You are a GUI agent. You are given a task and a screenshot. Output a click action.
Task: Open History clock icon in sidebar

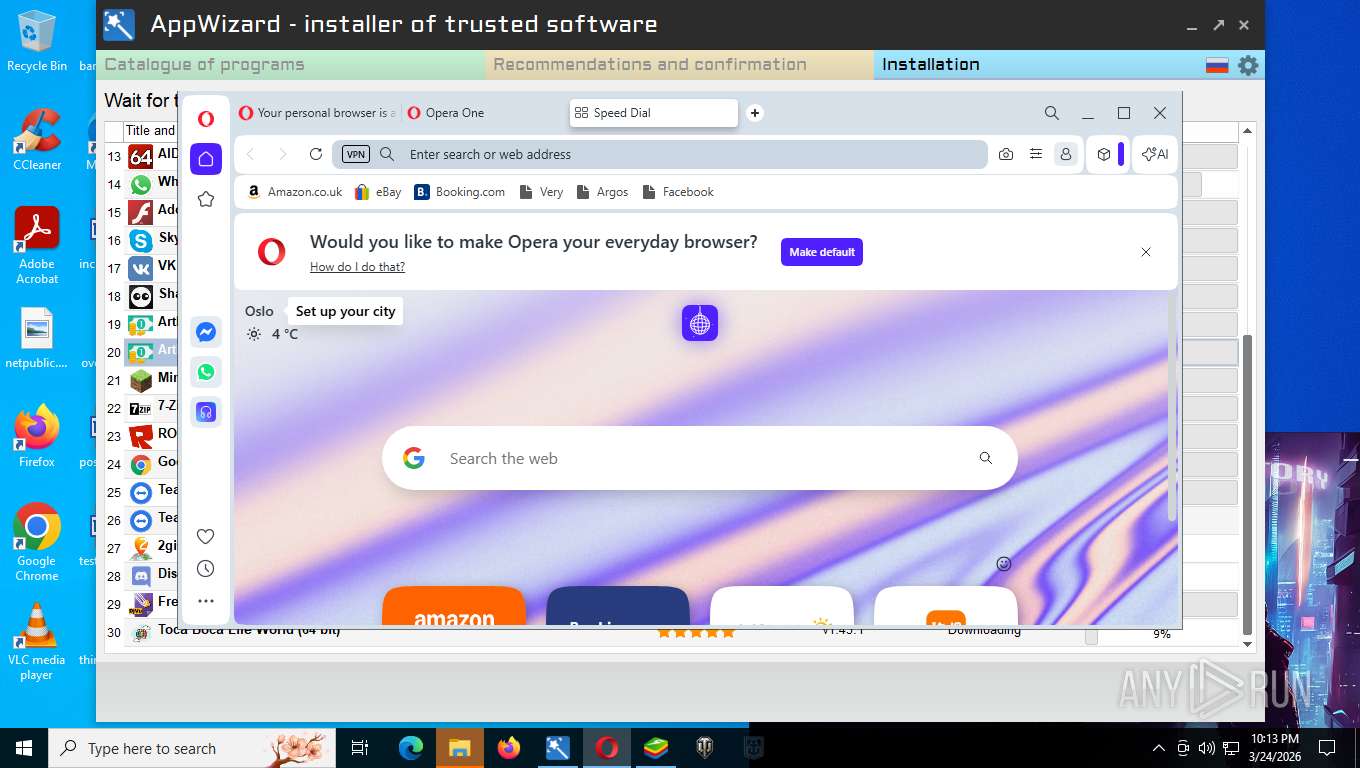206,569
